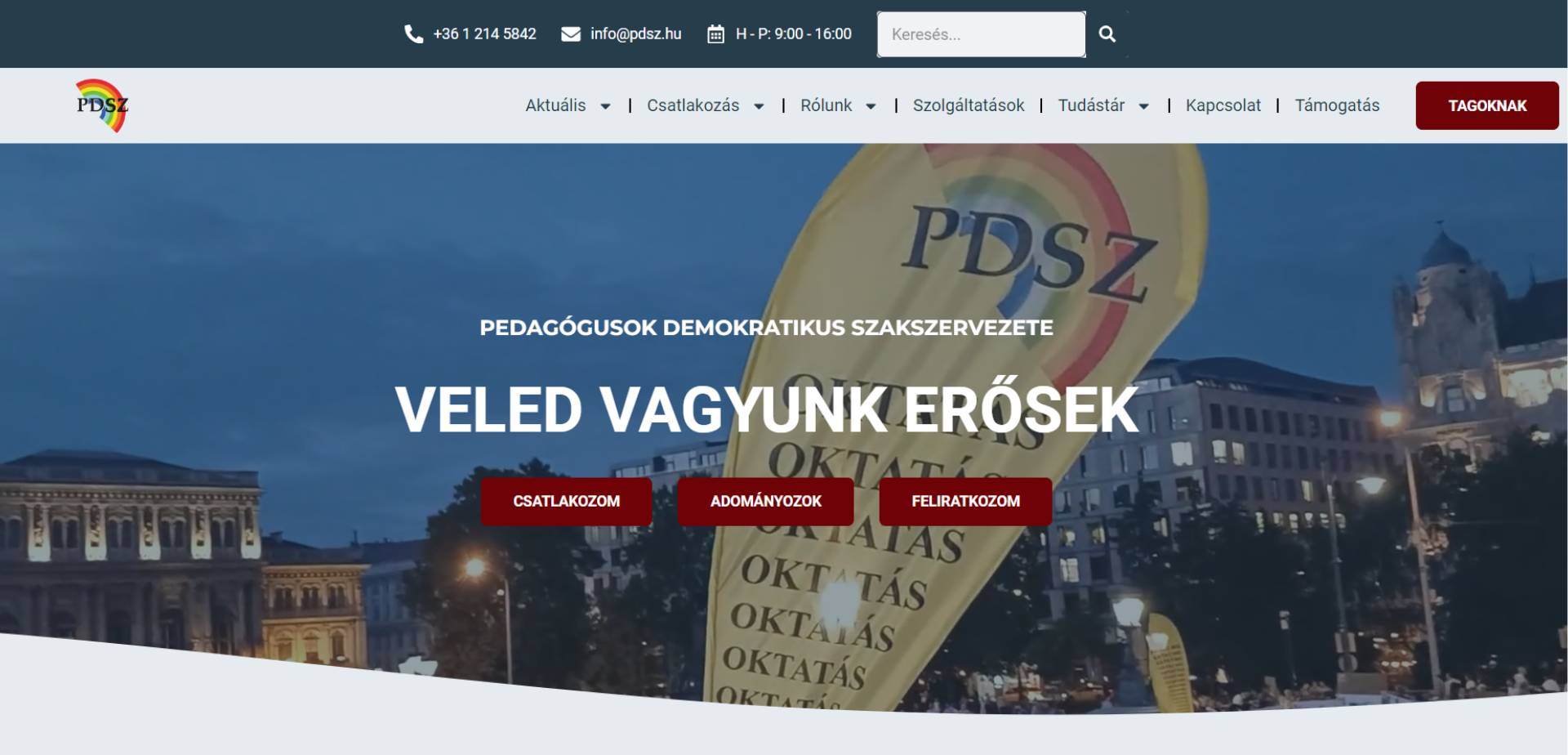Click the info@pdsz.hu email link
This screenshot has height=755, width=1568.
tap(635, 34)
